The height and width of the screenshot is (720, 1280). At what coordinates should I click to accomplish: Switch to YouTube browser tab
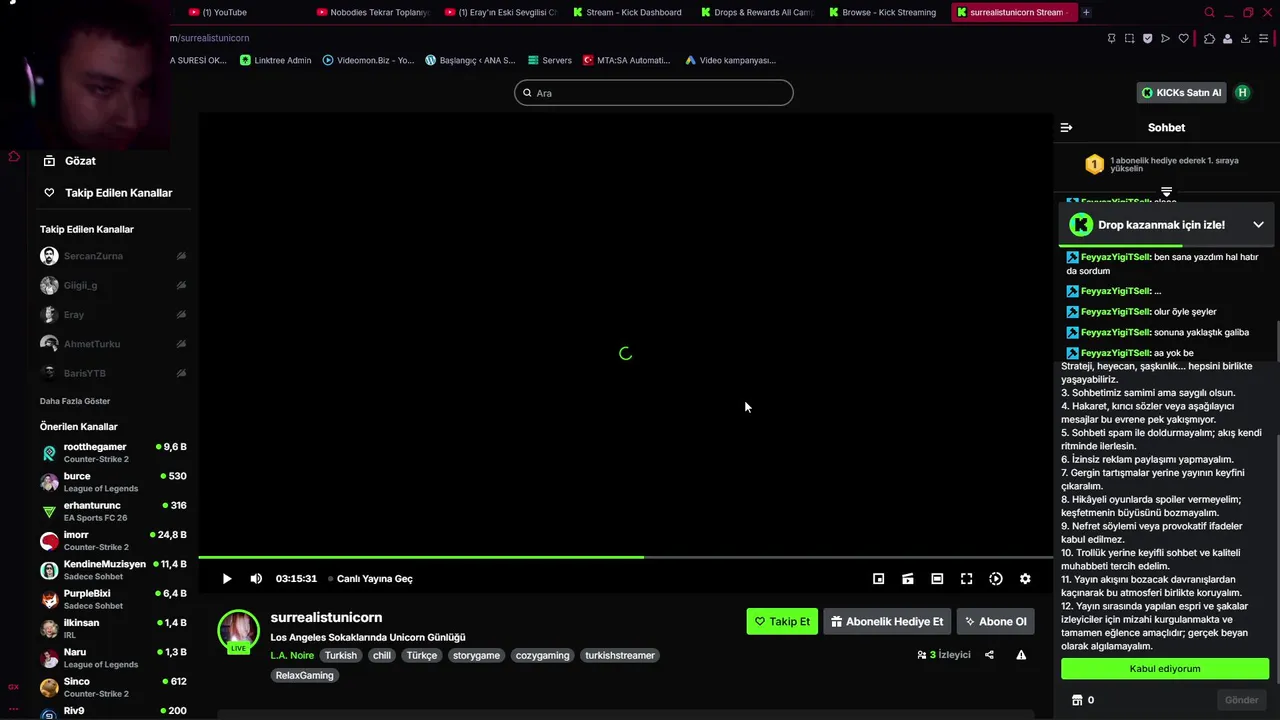(243, 12)
